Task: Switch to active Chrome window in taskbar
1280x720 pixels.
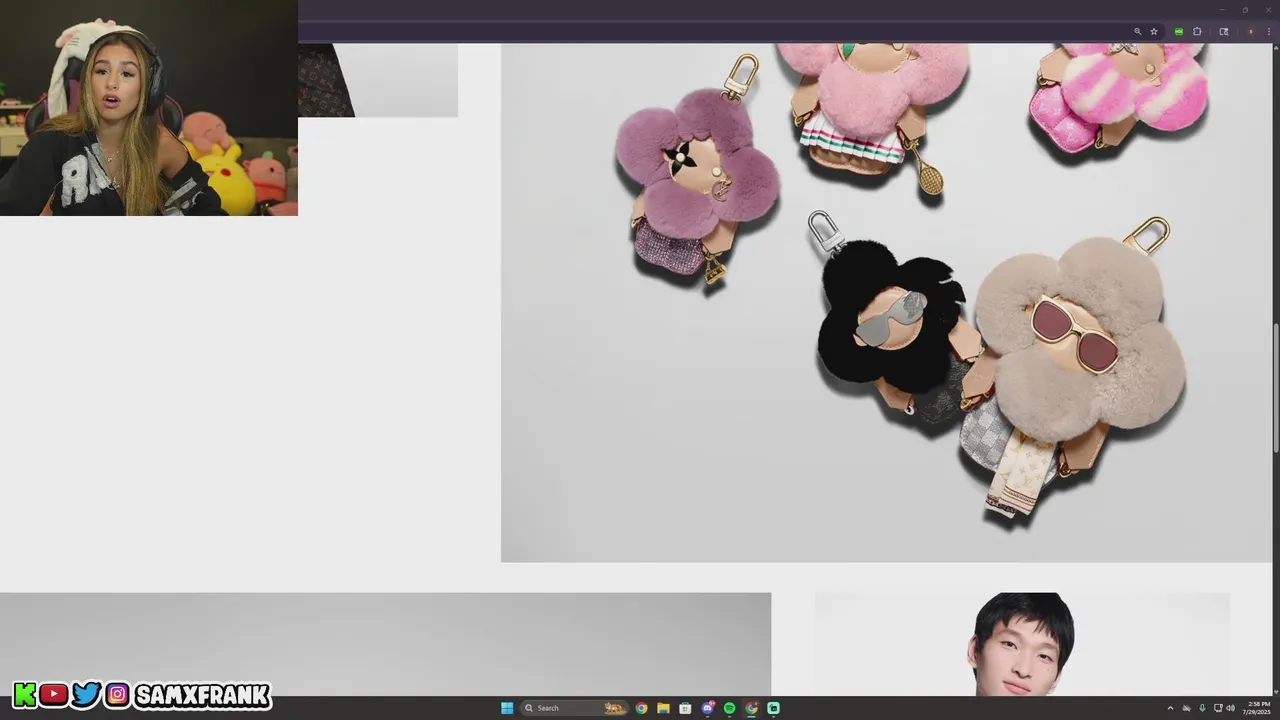Action: (751, 708)
